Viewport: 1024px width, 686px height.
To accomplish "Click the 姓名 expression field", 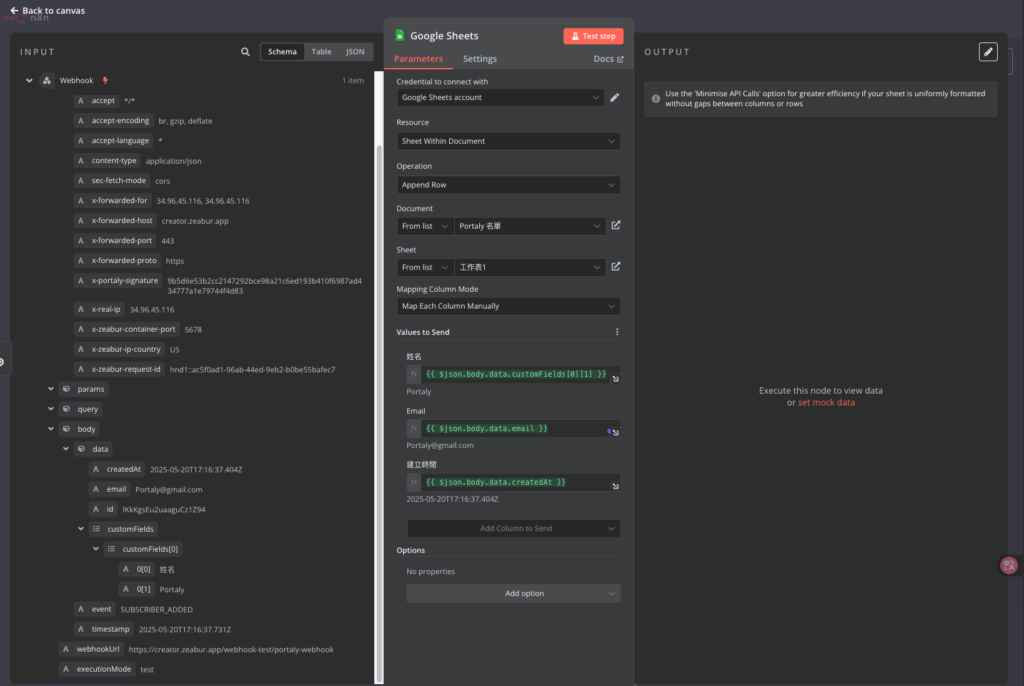I will pos(516,374).
